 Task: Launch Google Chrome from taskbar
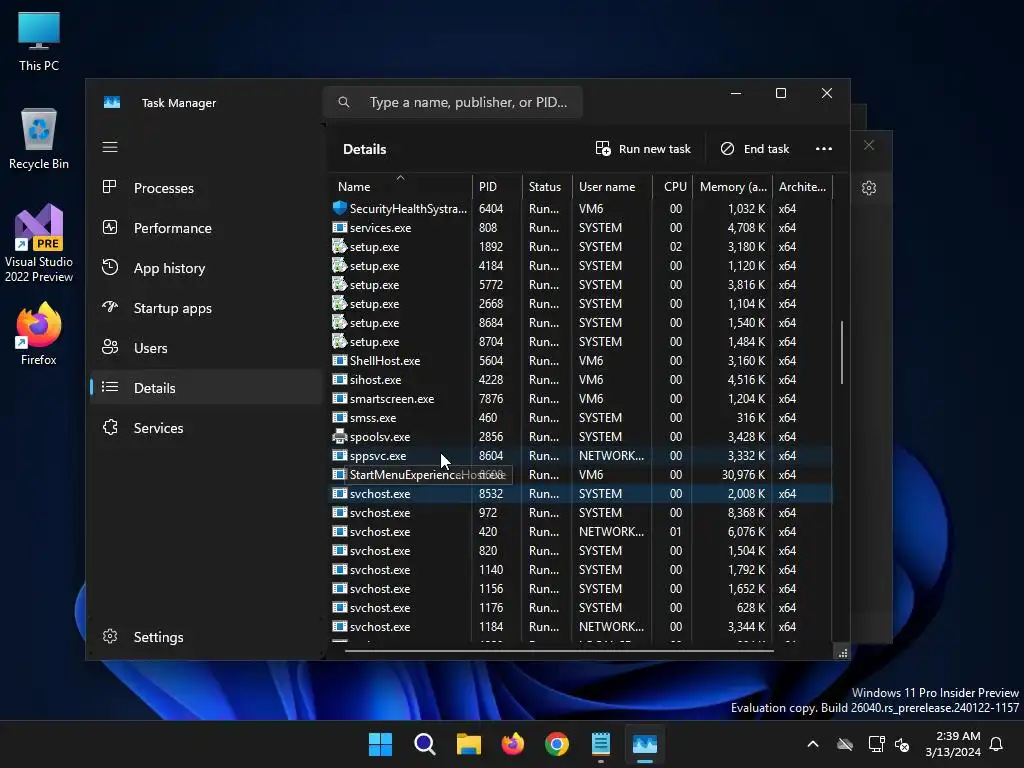[556, 744]
